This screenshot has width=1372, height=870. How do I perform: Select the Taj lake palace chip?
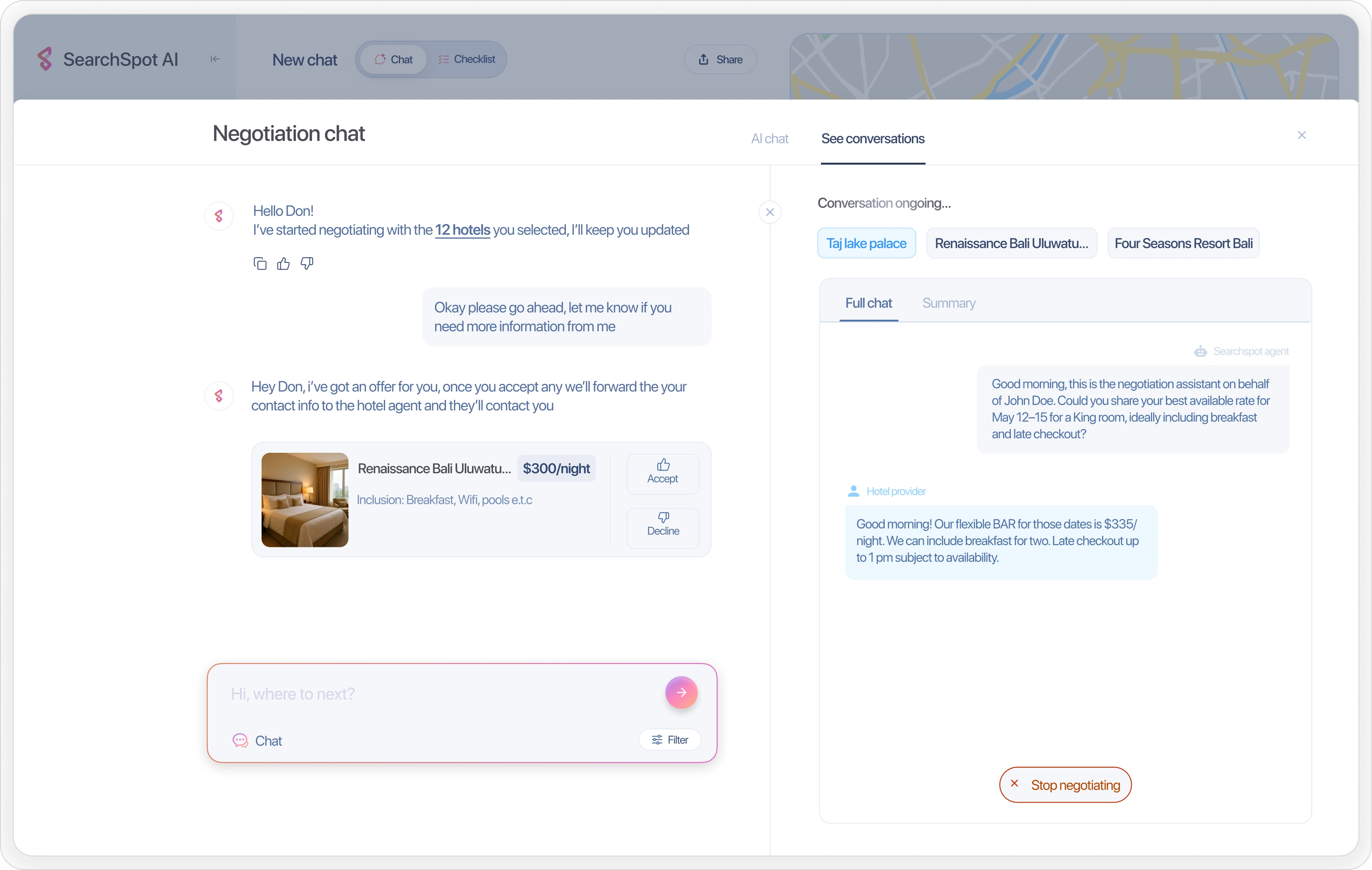click(866, 244)
